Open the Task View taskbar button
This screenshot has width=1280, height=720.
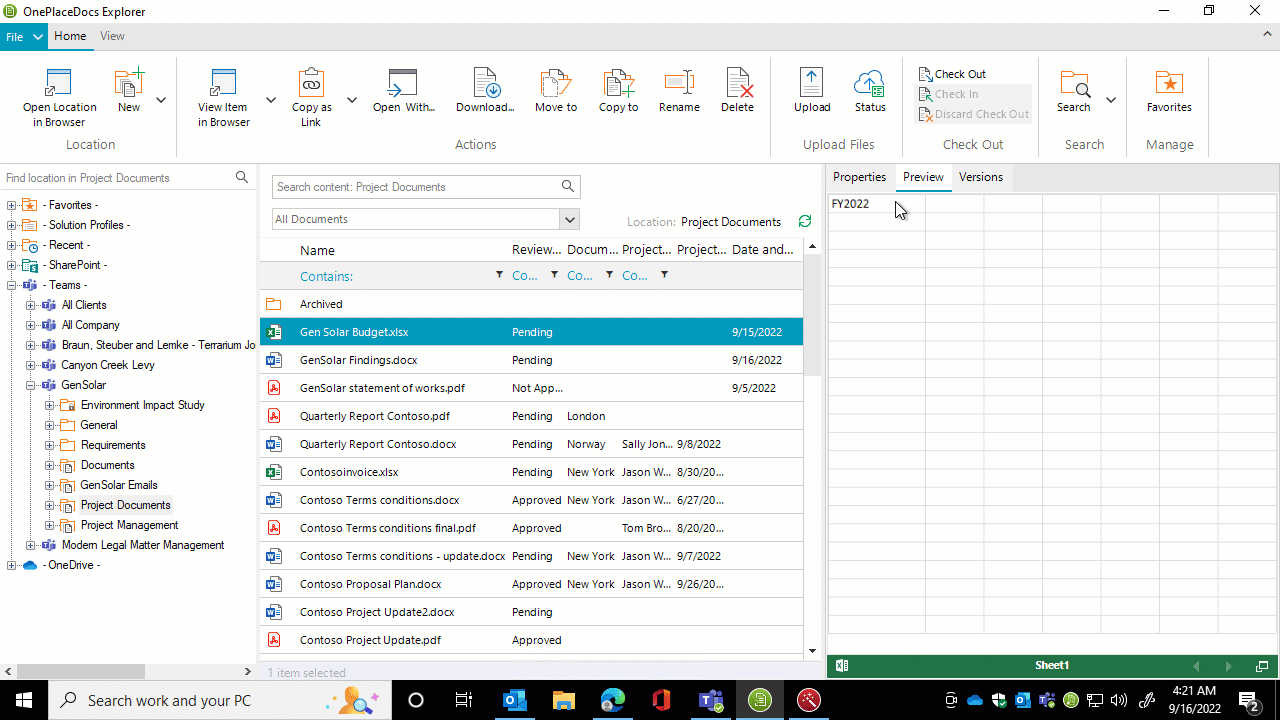(463, 700)
